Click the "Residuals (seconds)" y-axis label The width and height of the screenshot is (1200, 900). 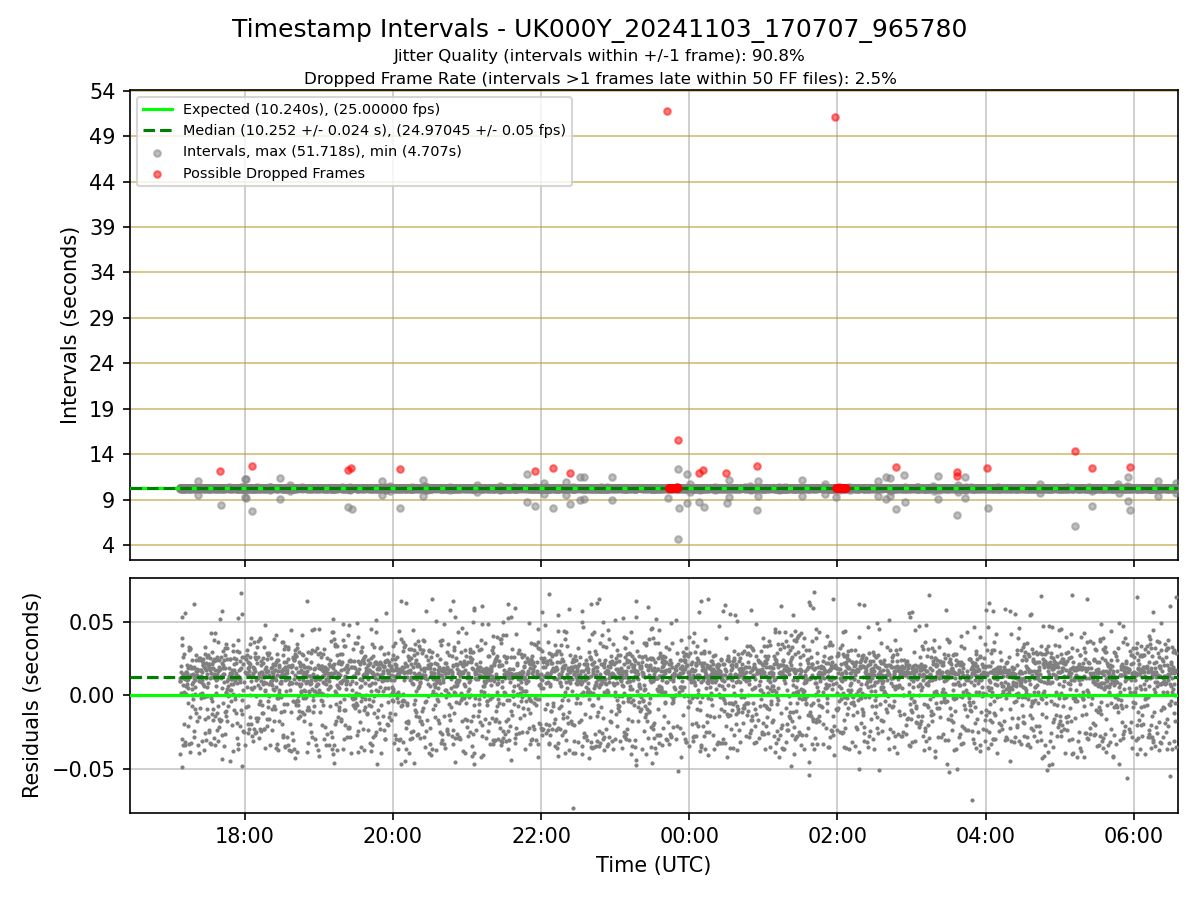coord(31,695)
